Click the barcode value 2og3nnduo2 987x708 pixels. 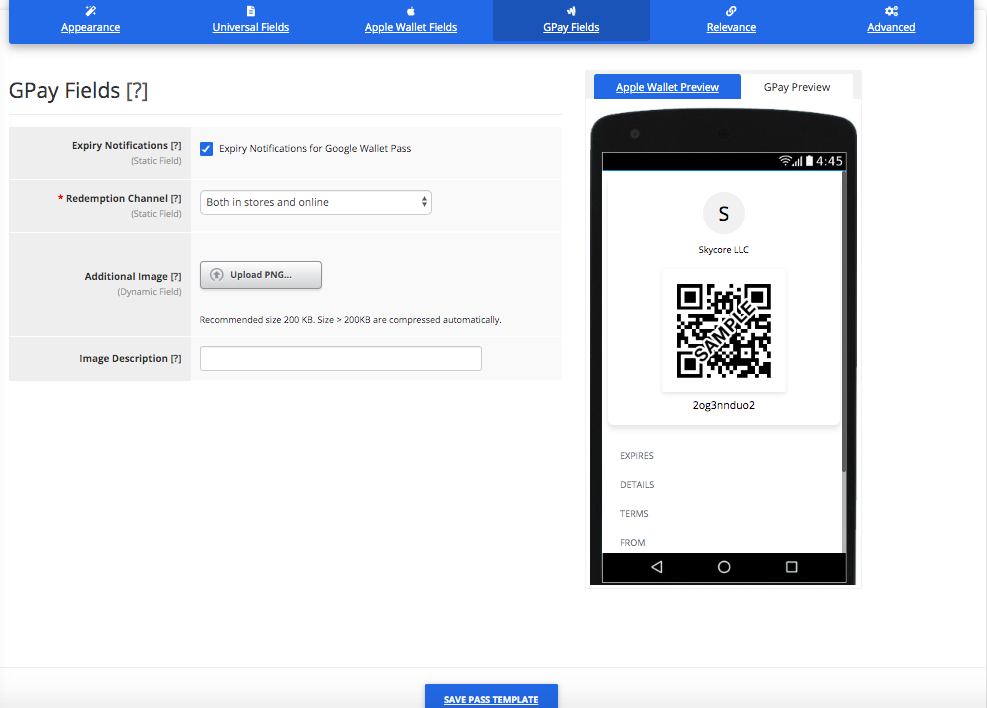(x=724, y=405)
